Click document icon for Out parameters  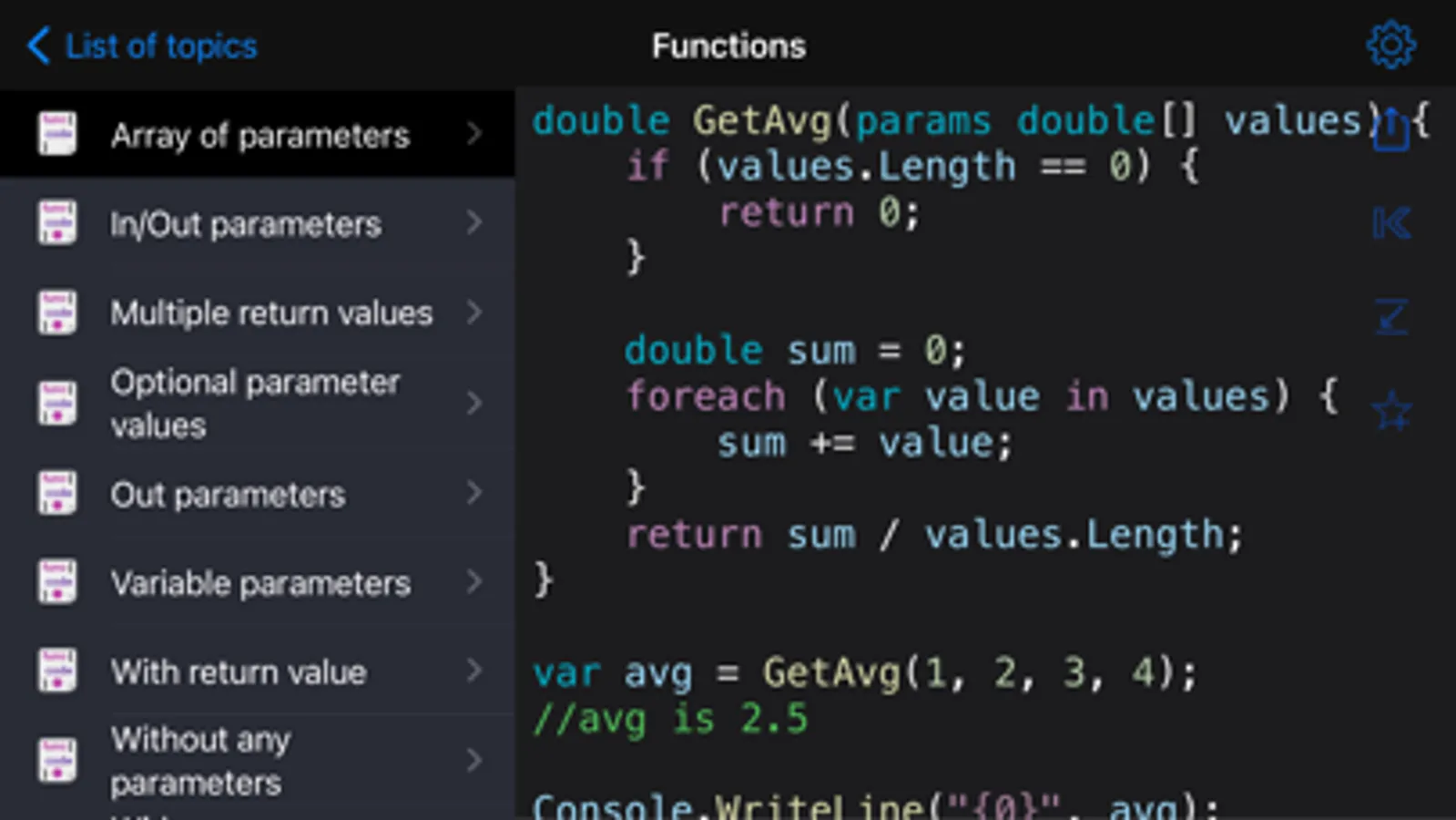pos(56,493)
